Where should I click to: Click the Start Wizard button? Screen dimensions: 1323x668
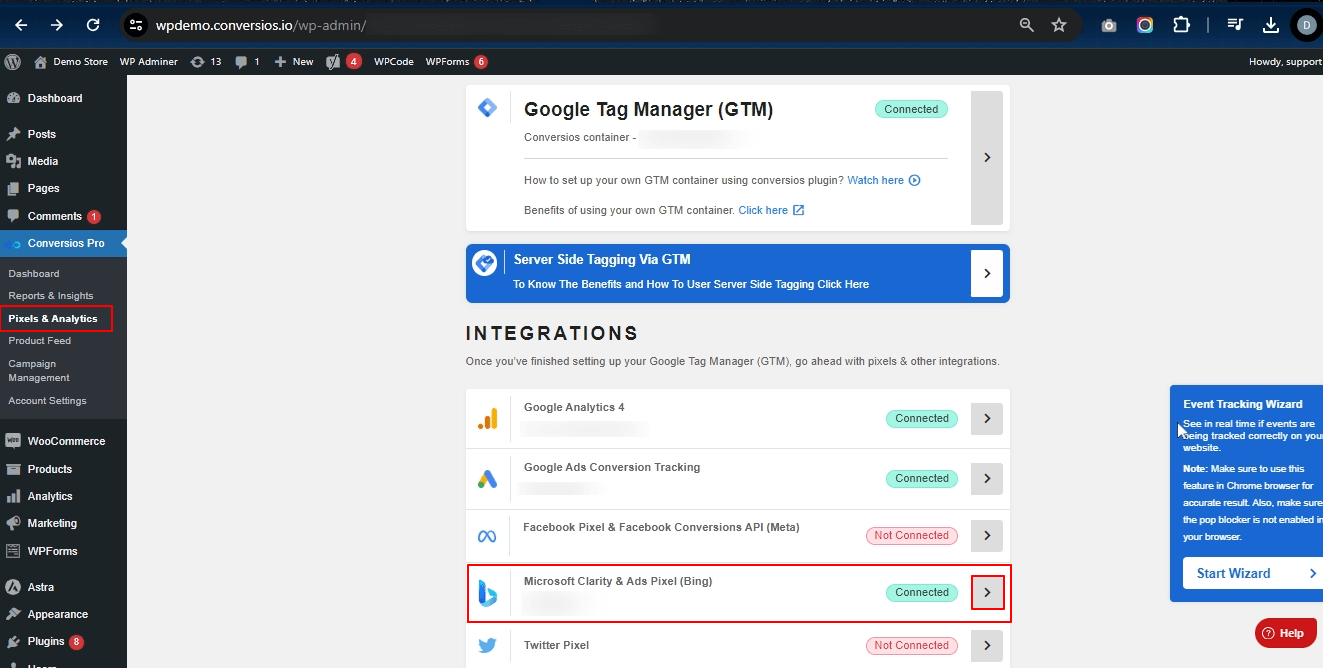[x=1253, y=573]
